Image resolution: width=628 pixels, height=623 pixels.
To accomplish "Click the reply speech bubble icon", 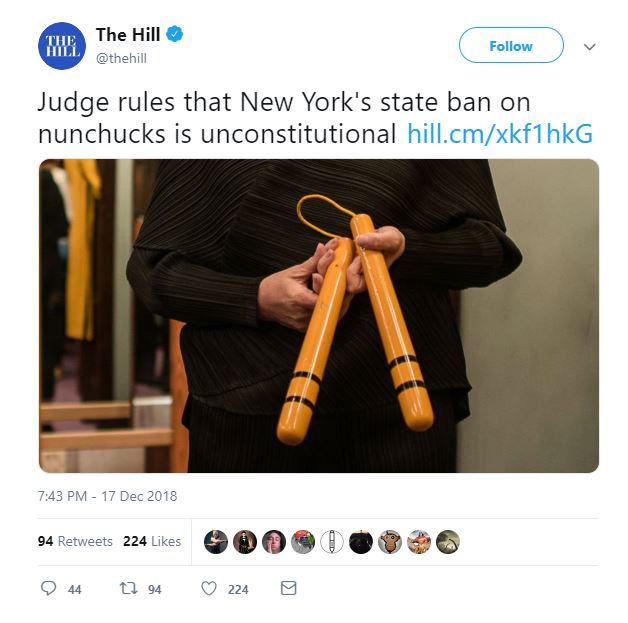I will pos(48,588).
